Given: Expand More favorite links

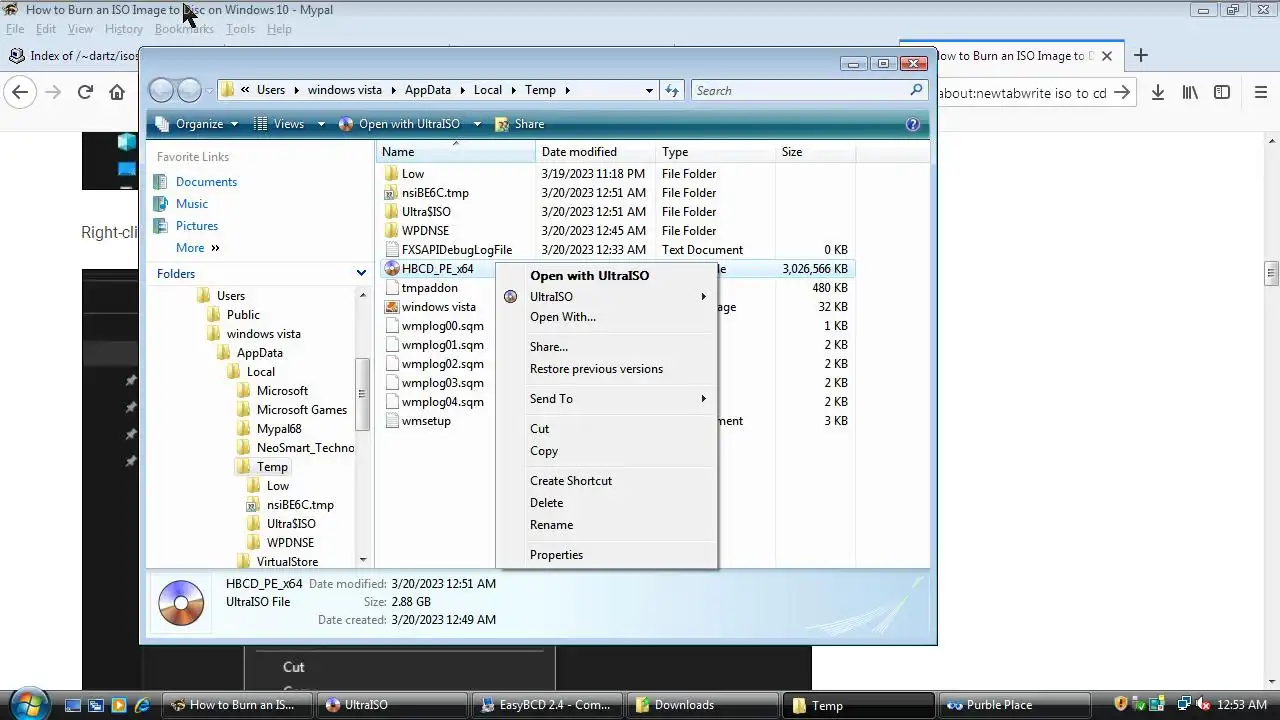Looking at the screenshot, I should click(x=198, y=248).
